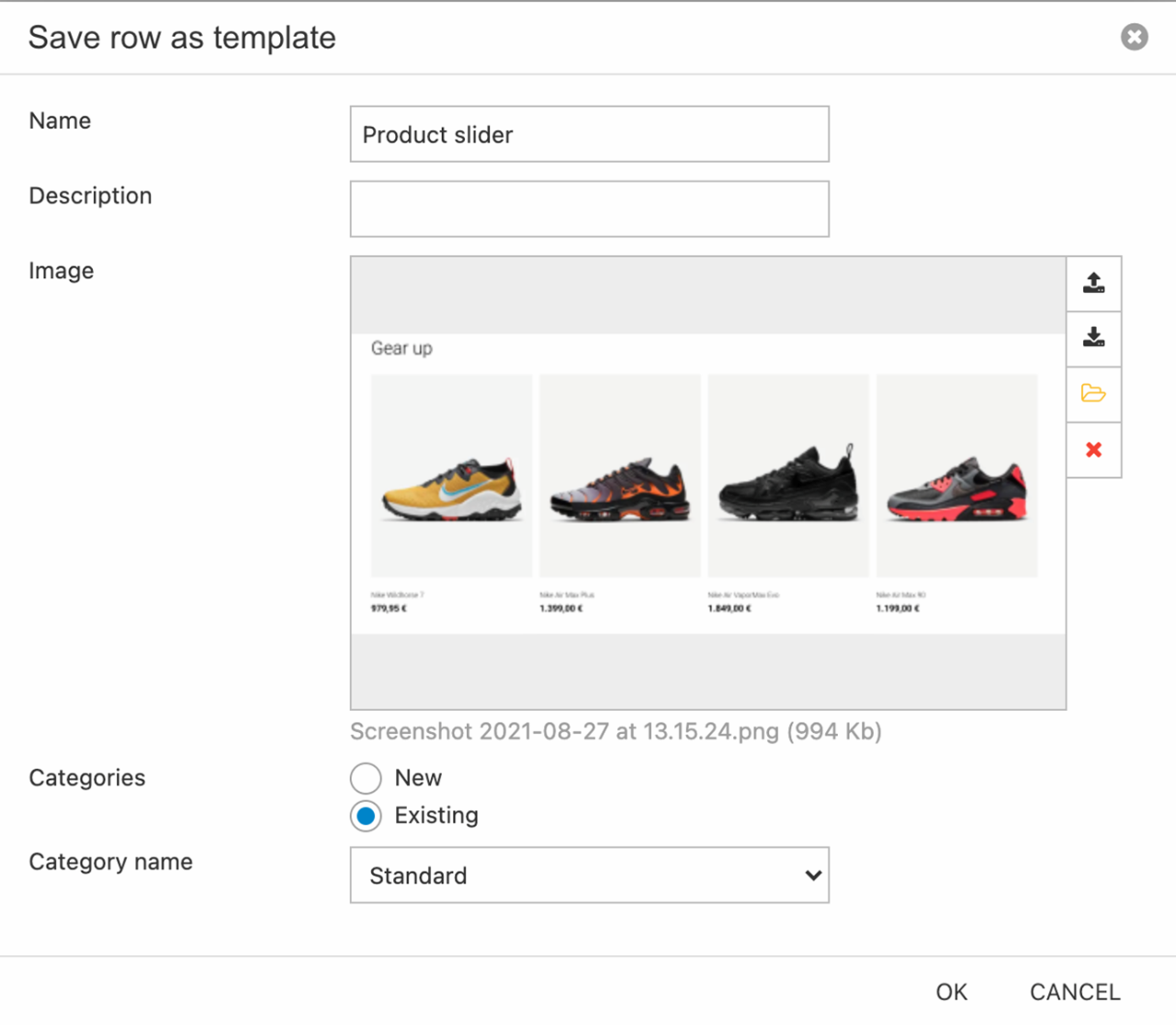Click the Screenshot 2021-08-27 file name text
This screenshot has width=1176, height=1025.
[x=615, y=731]
